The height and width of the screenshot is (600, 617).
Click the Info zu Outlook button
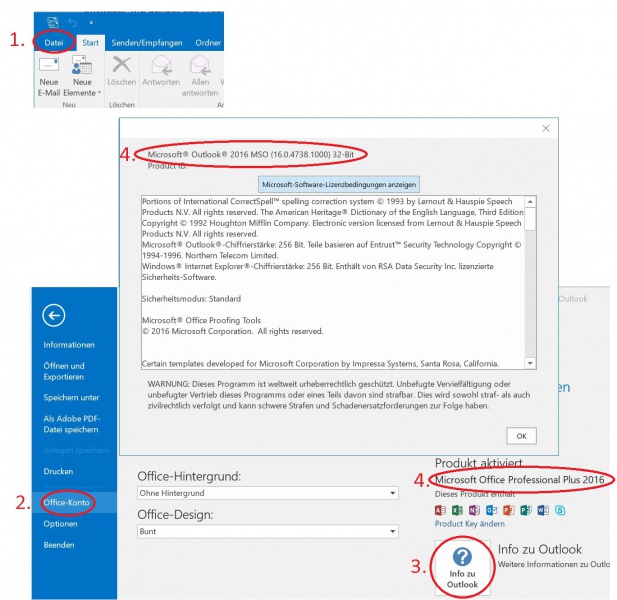tap(462, 567)
